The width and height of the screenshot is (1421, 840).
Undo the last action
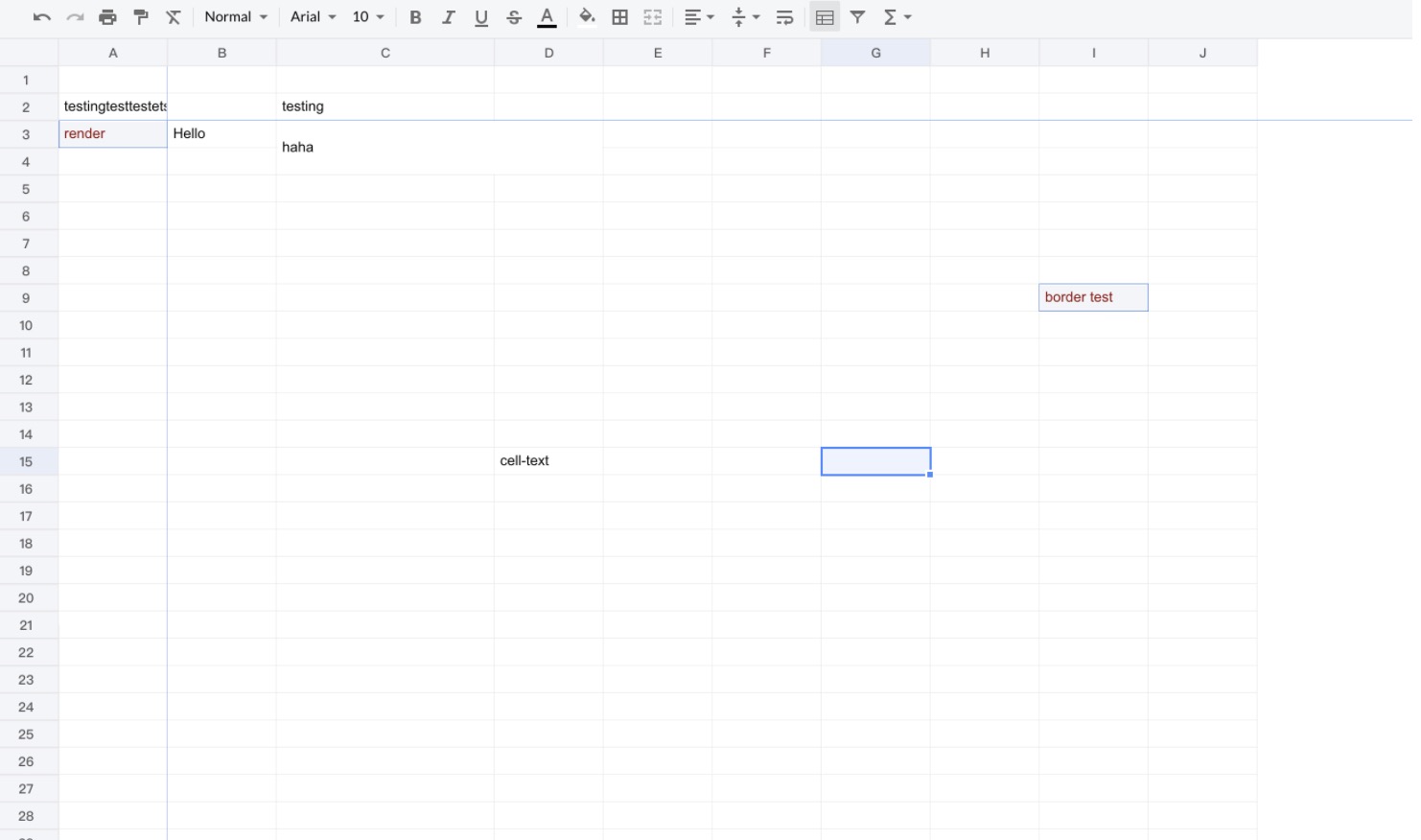point(41,17)
